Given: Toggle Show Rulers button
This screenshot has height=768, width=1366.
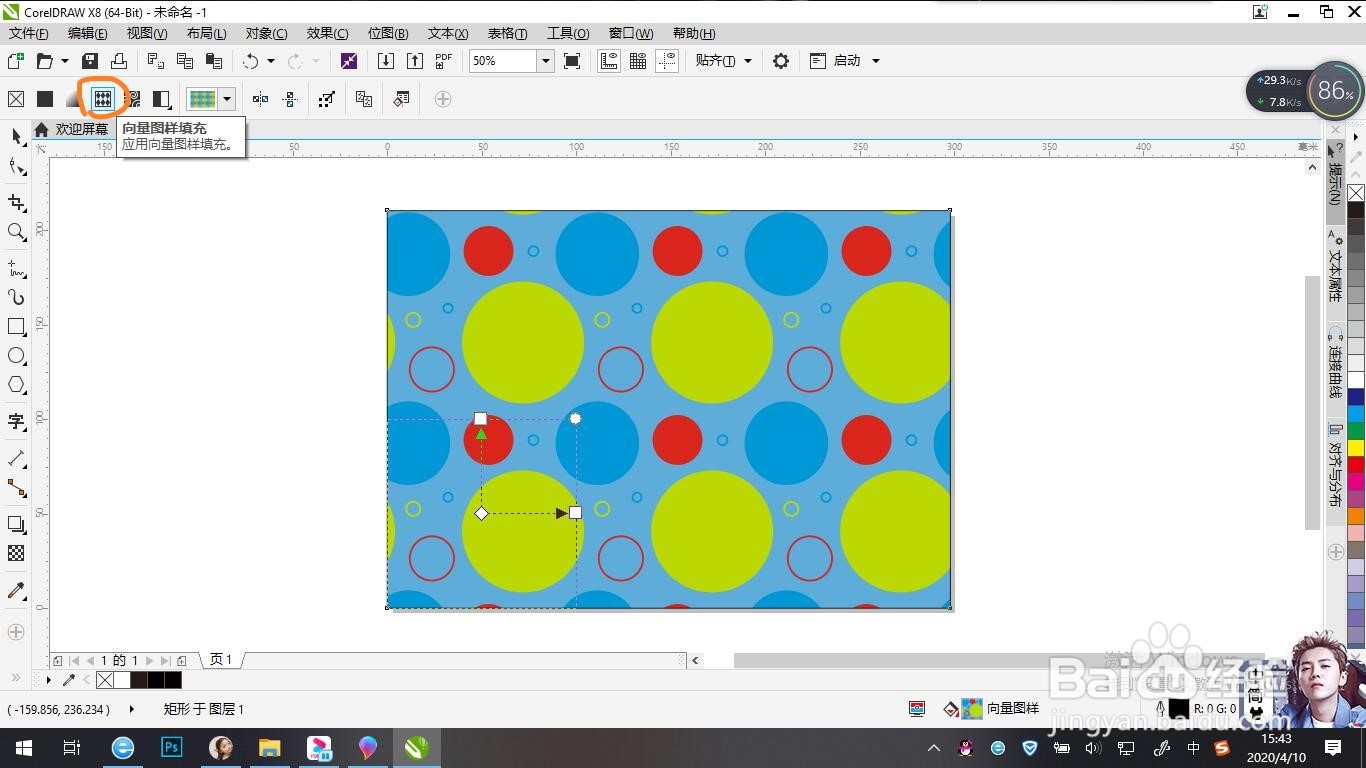Looking at the screenshot, I should coord(609,61).
